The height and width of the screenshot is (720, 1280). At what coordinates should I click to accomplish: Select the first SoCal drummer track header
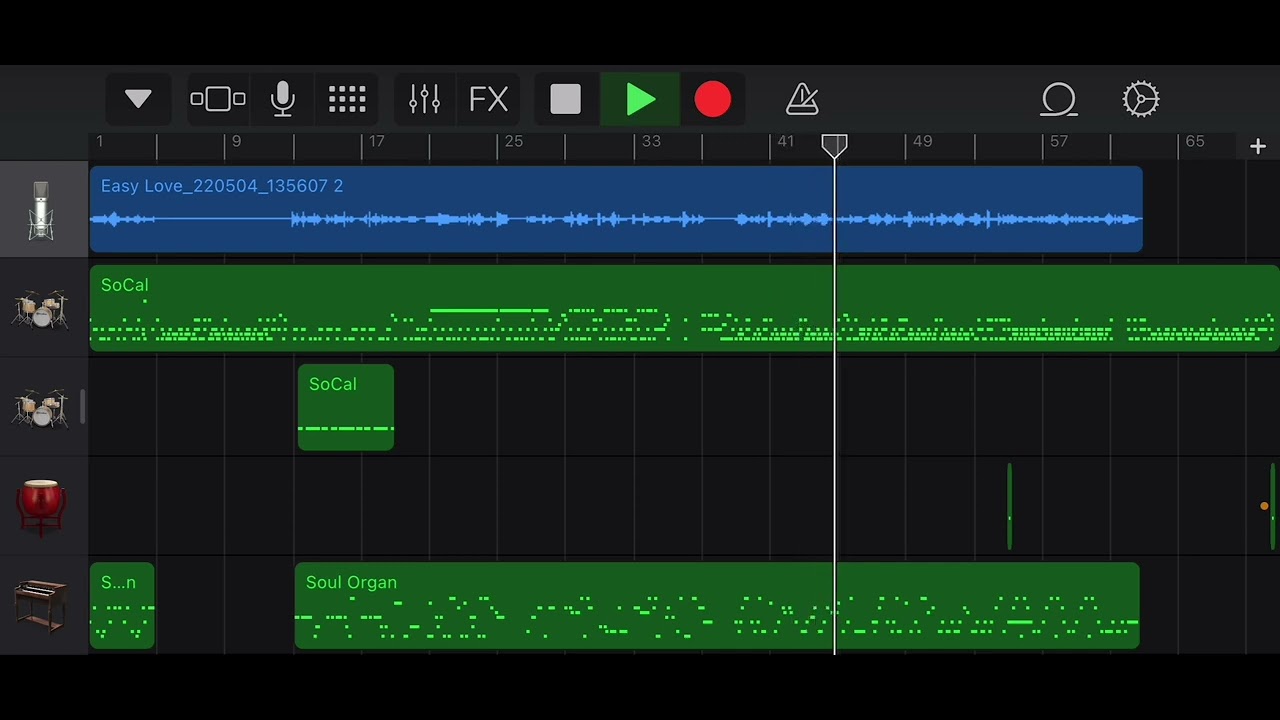pos(42,309)
